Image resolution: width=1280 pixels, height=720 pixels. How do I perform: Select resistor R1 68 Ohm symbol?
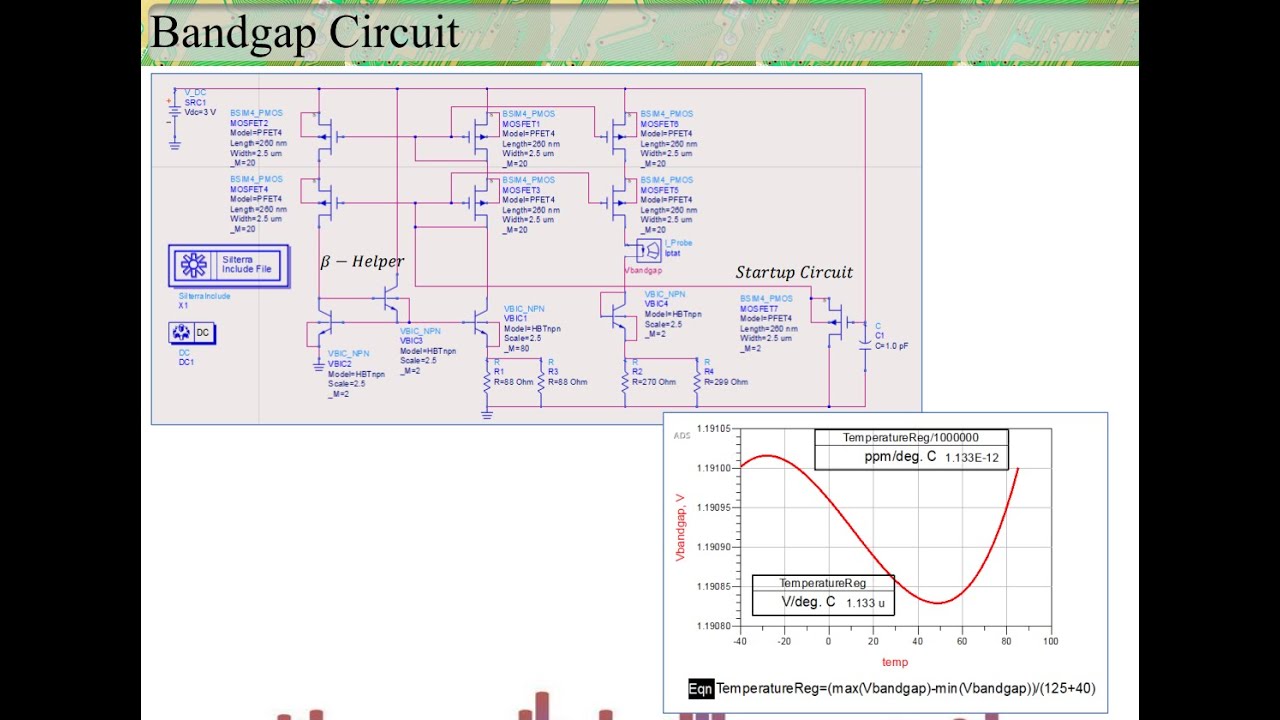[x=487, y=380]
